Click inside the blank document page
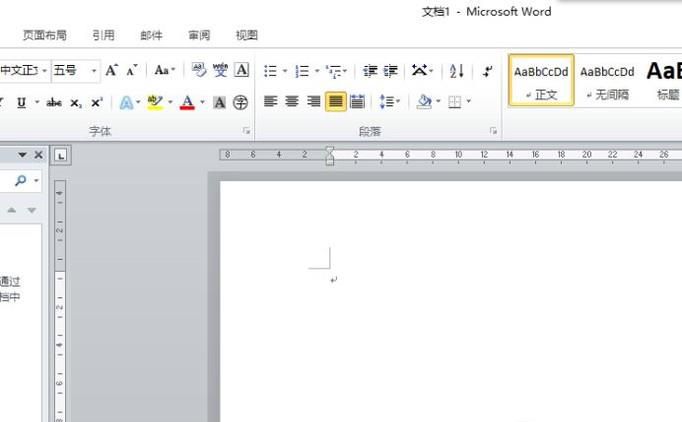This screenshot has width=682, height=422. pos(451,300)
